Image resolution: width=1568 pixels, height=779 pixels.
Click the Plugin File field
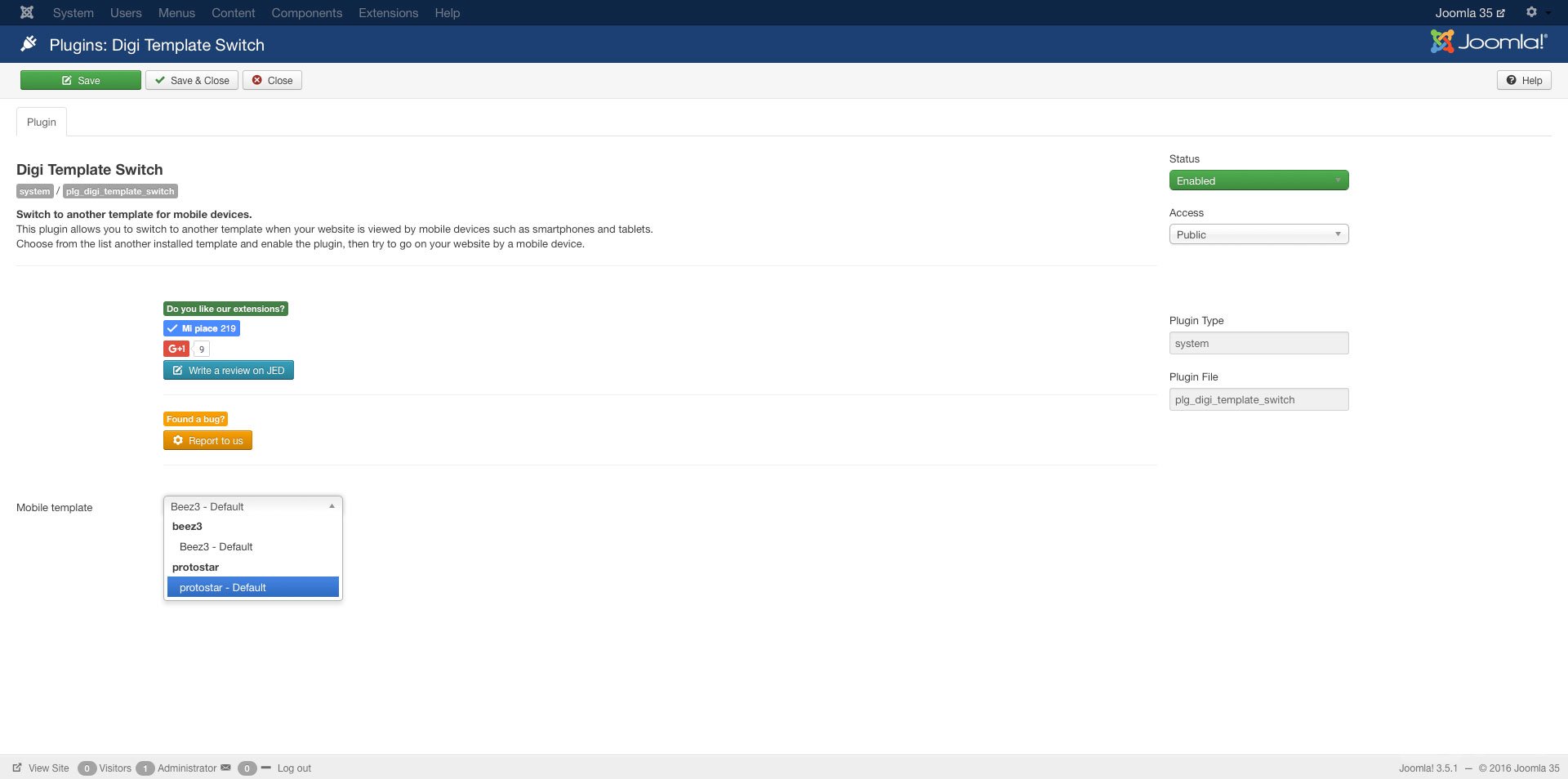tap(1258, 400)
